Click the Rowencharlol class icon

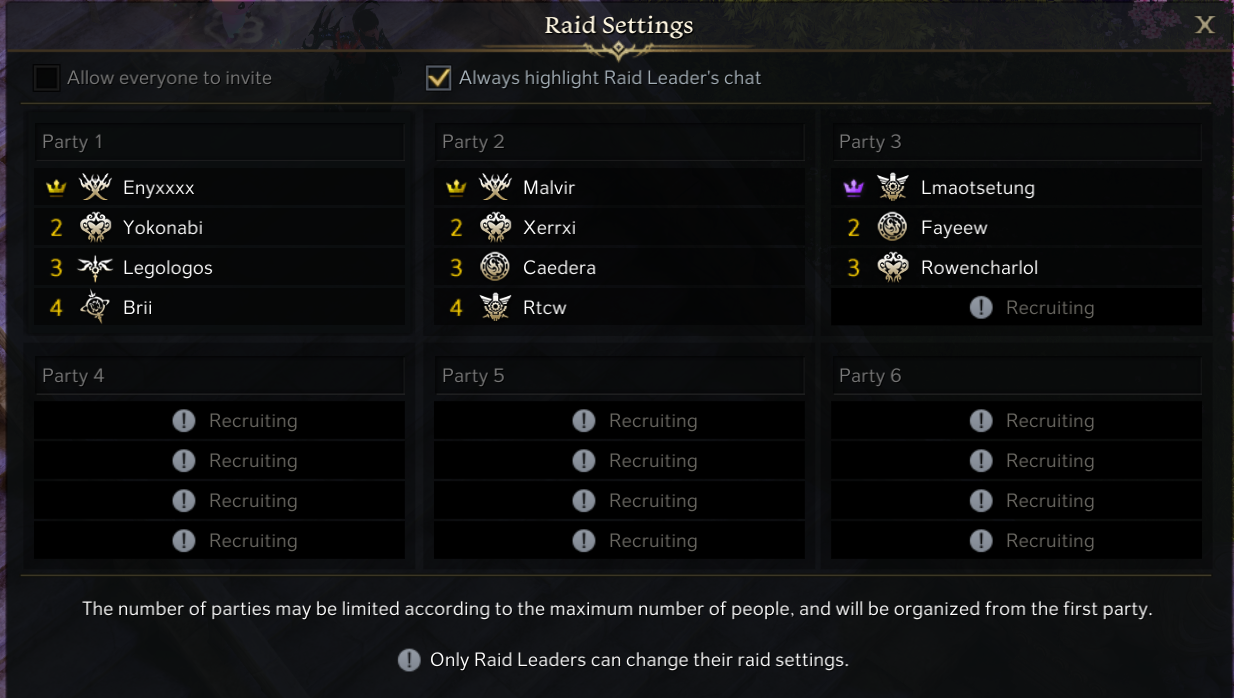892,268
